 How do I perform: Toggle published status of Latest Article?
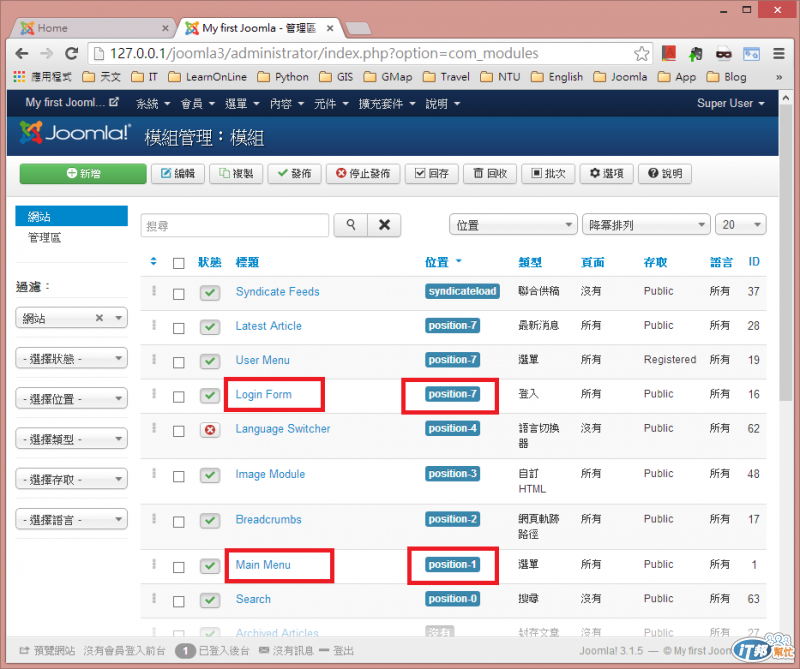point(210,327)
